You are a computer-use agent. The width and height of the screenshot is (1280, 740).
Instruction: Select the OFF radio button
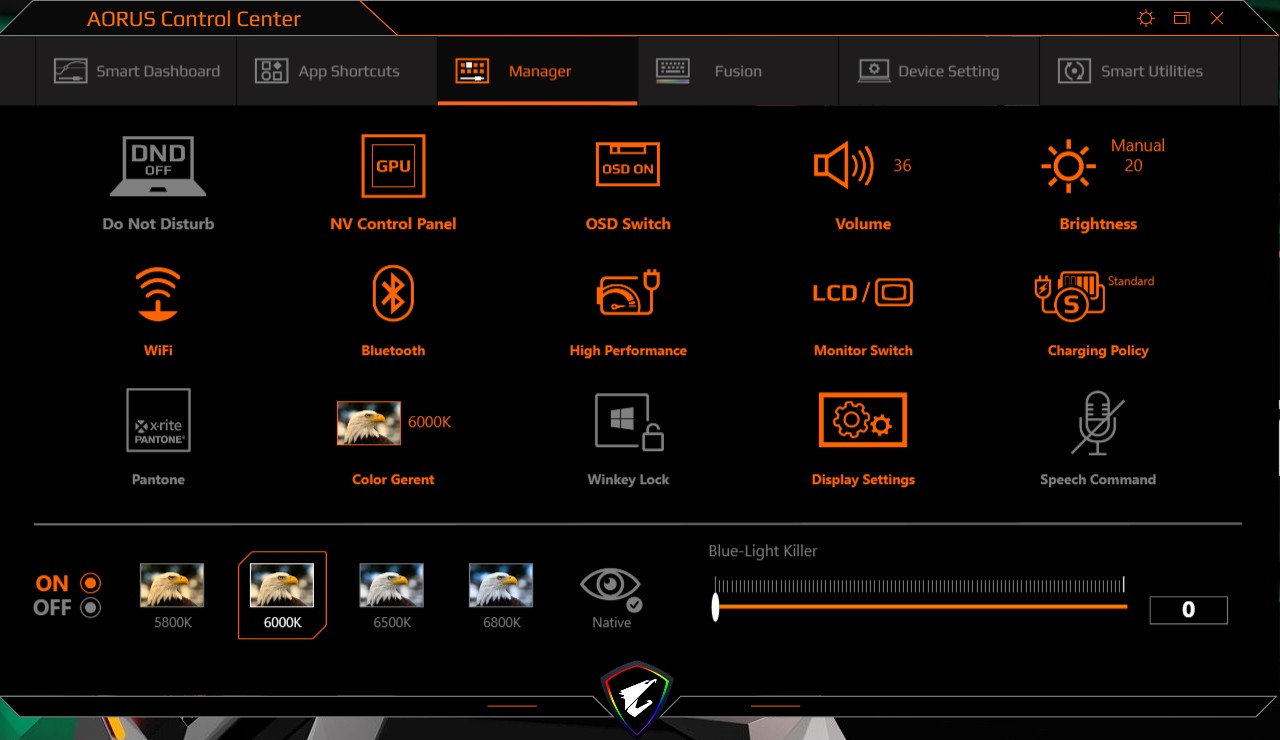(x=91, y=607)
